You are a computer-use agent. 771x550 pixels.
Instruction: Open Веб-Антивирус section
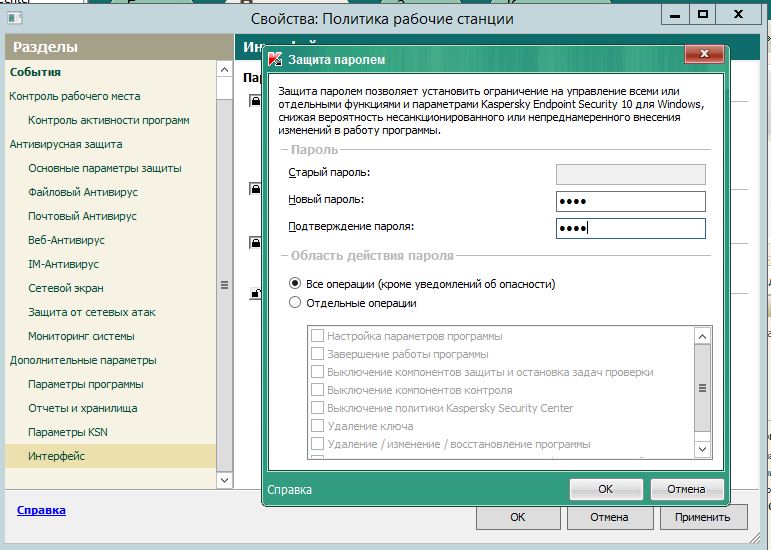66,240
